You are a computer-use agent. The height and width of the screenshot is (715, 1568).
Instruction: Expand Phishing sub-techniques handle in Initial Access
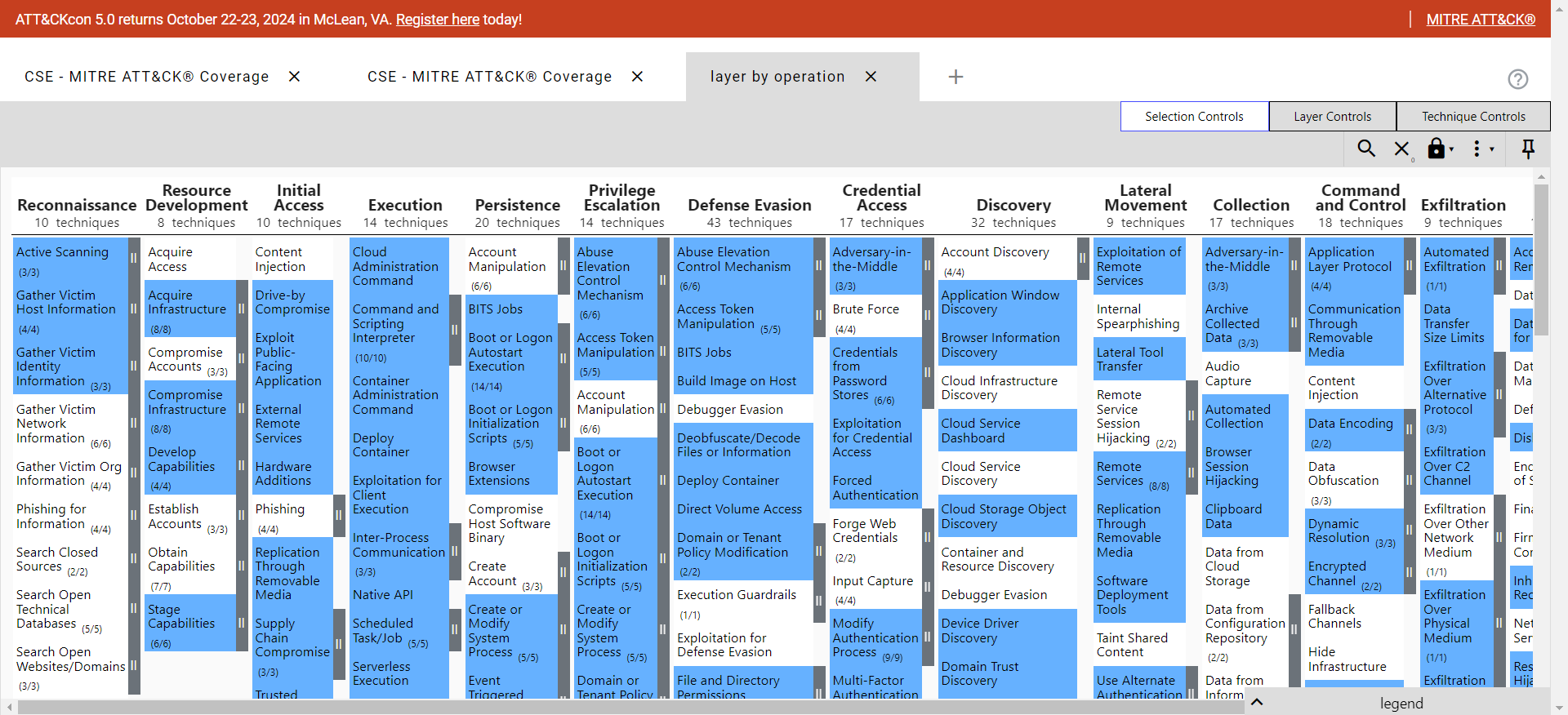click(338, 516)
